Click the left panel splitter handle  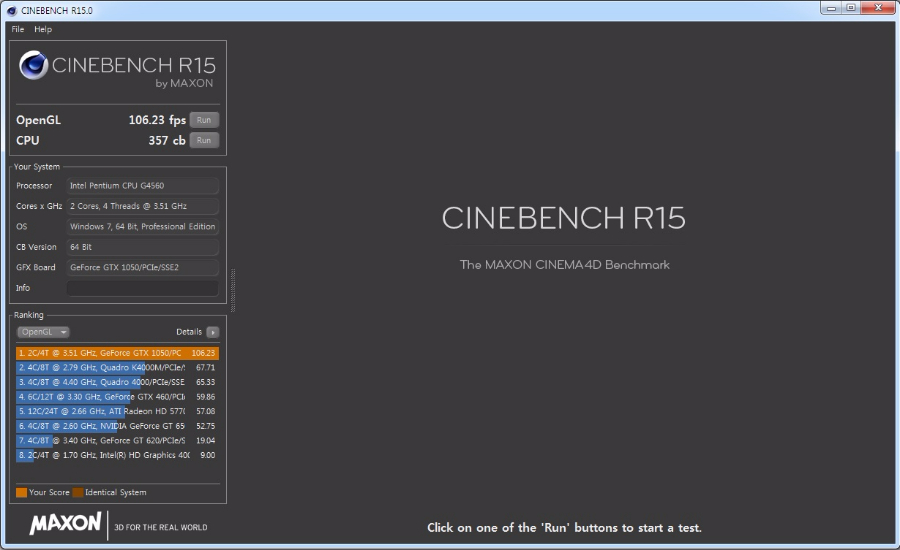tap(233, 290)
